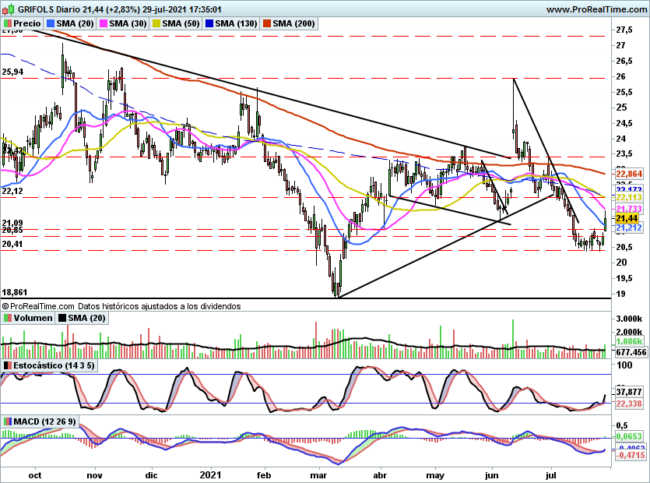This screenshot has height=483, width=650.
Task: Click the blue SMA value 21,212
Action: point(629,228)
